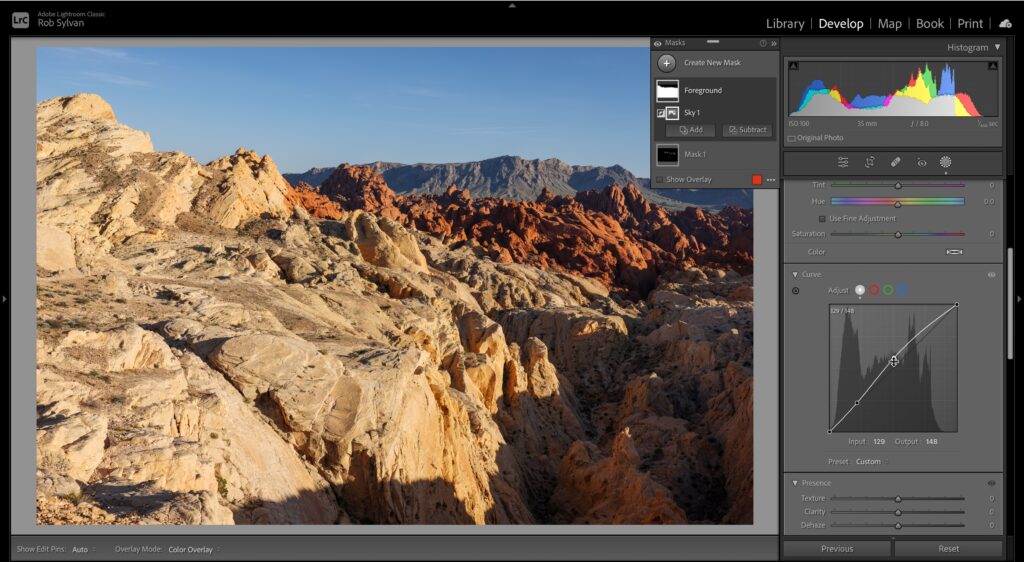Click the plus icon to create new mask

(667, 63)
